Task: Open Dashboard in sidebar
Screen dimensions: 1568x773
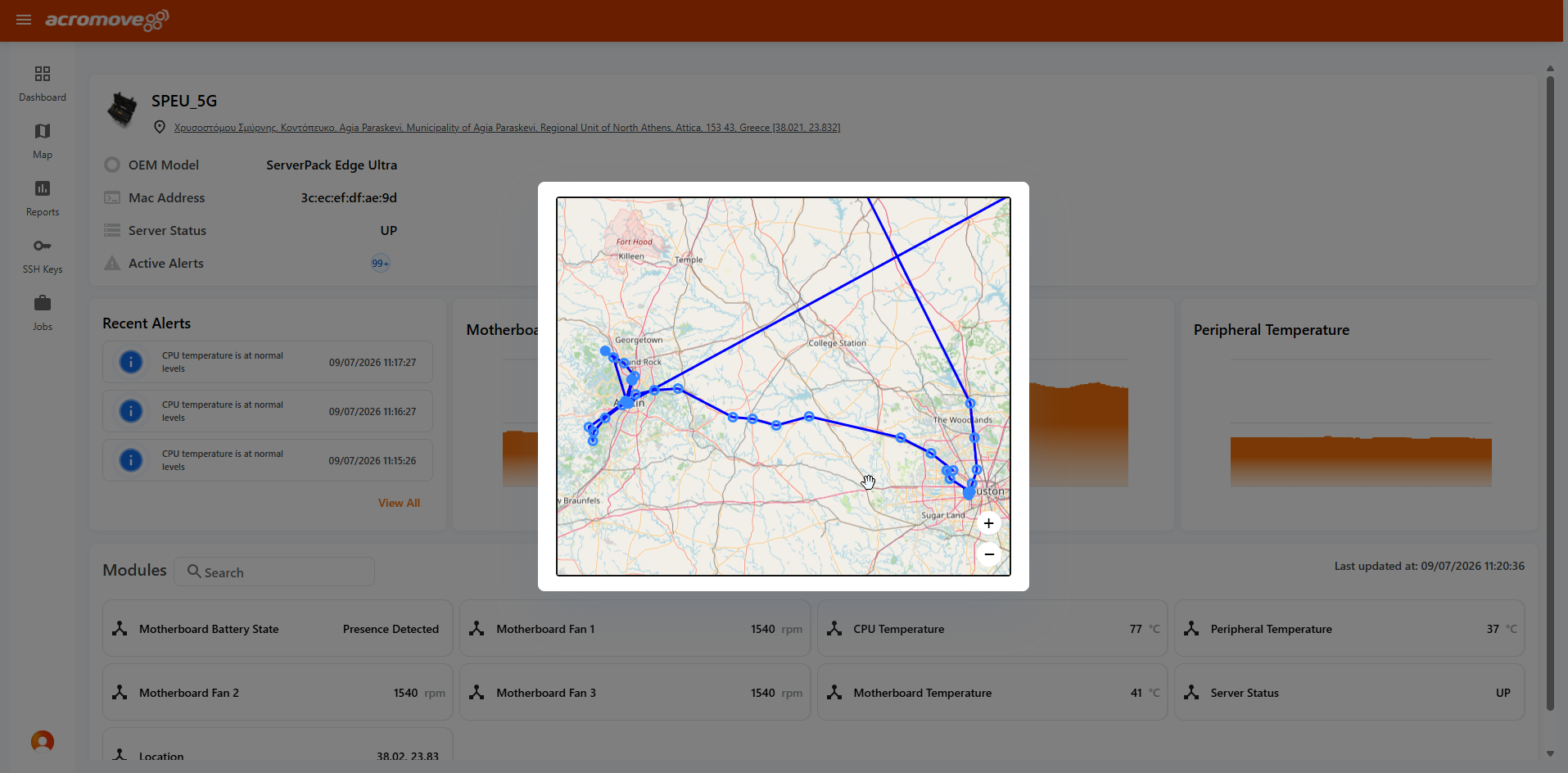Action: (x=43, y=84)
